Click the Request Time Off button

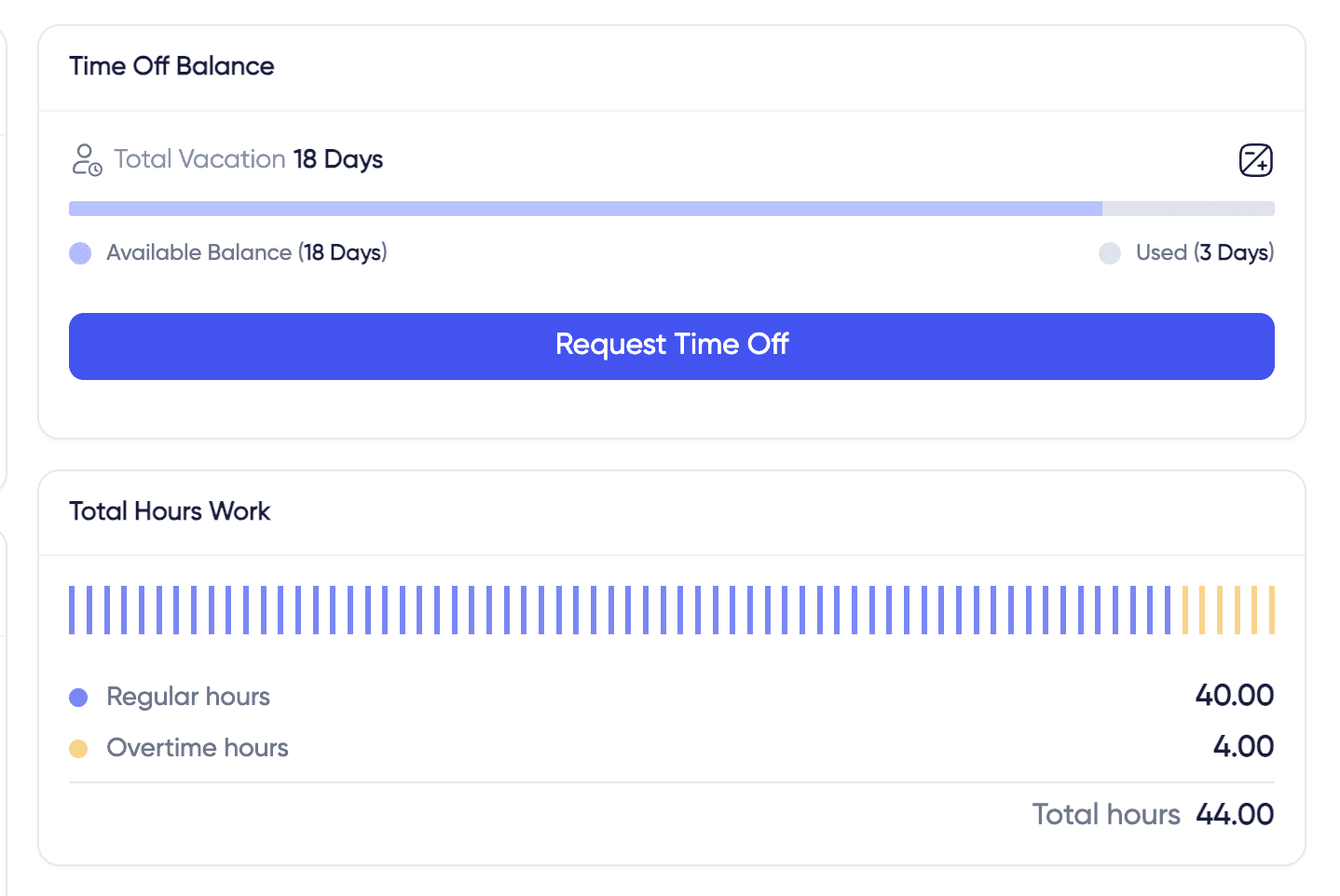click(x=671, y=346)
